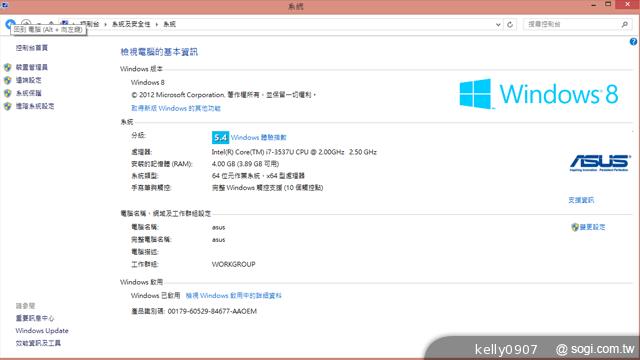Open the Control Panel Home link (控制台首頁)

(x=32, y=48)
